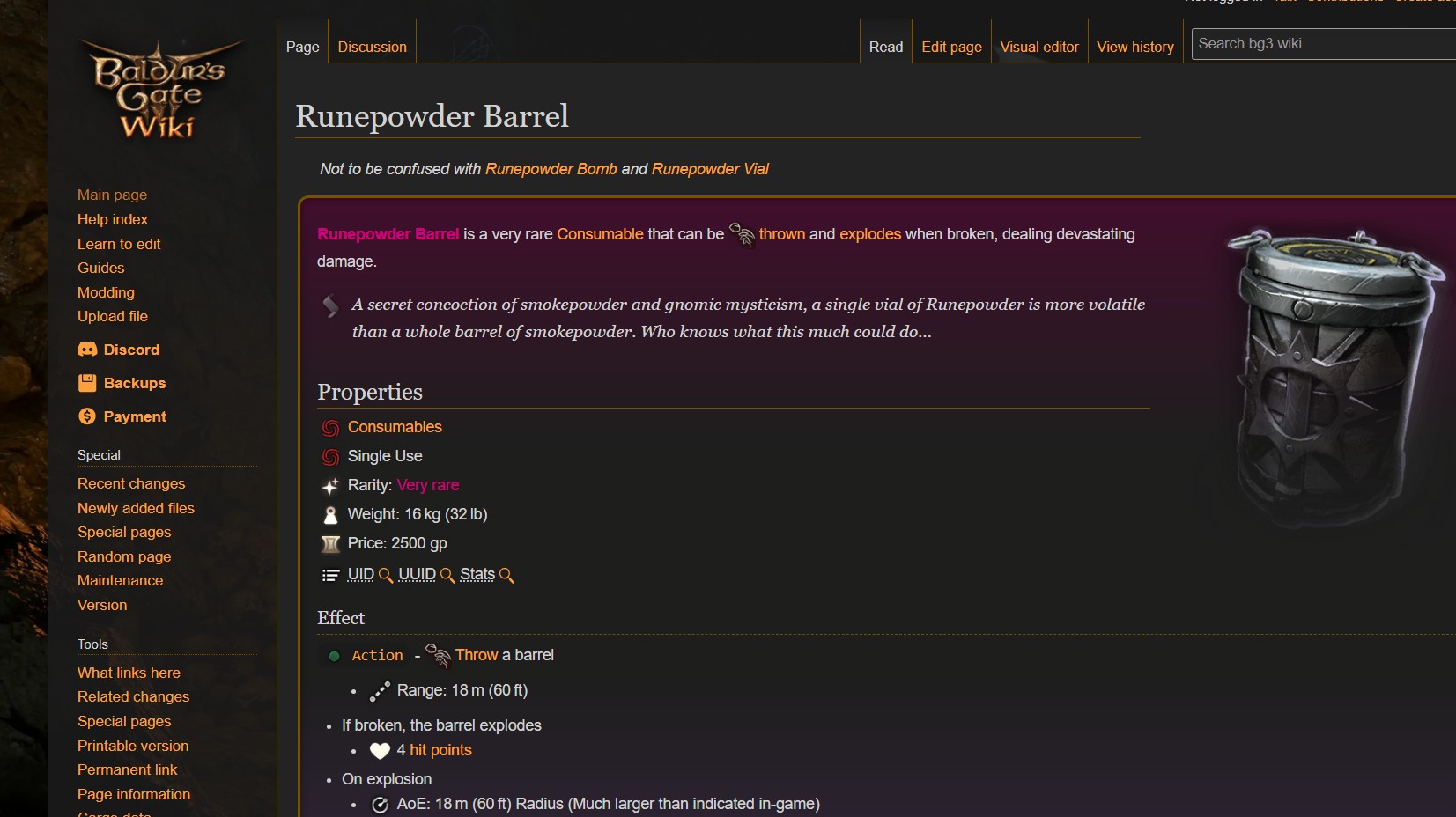Click the Rarity sparkle icon
Screen dimensions: 1456x817
point(330,486)
